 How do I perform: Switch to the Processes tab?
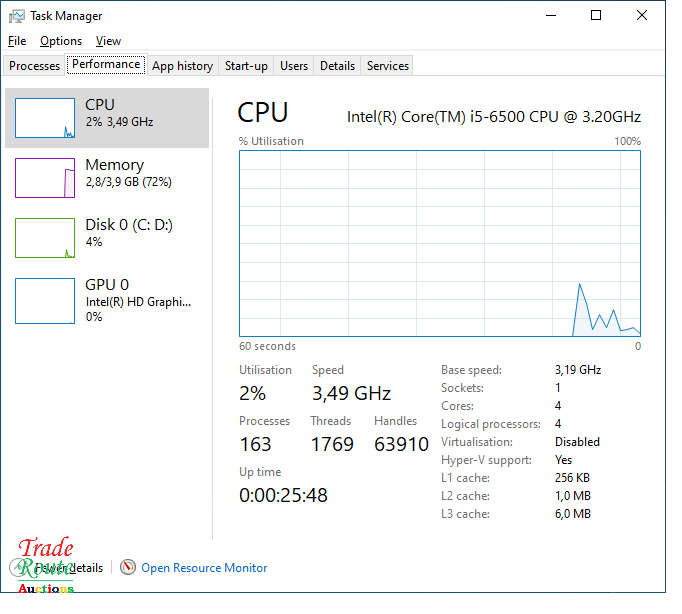(34, 66)
